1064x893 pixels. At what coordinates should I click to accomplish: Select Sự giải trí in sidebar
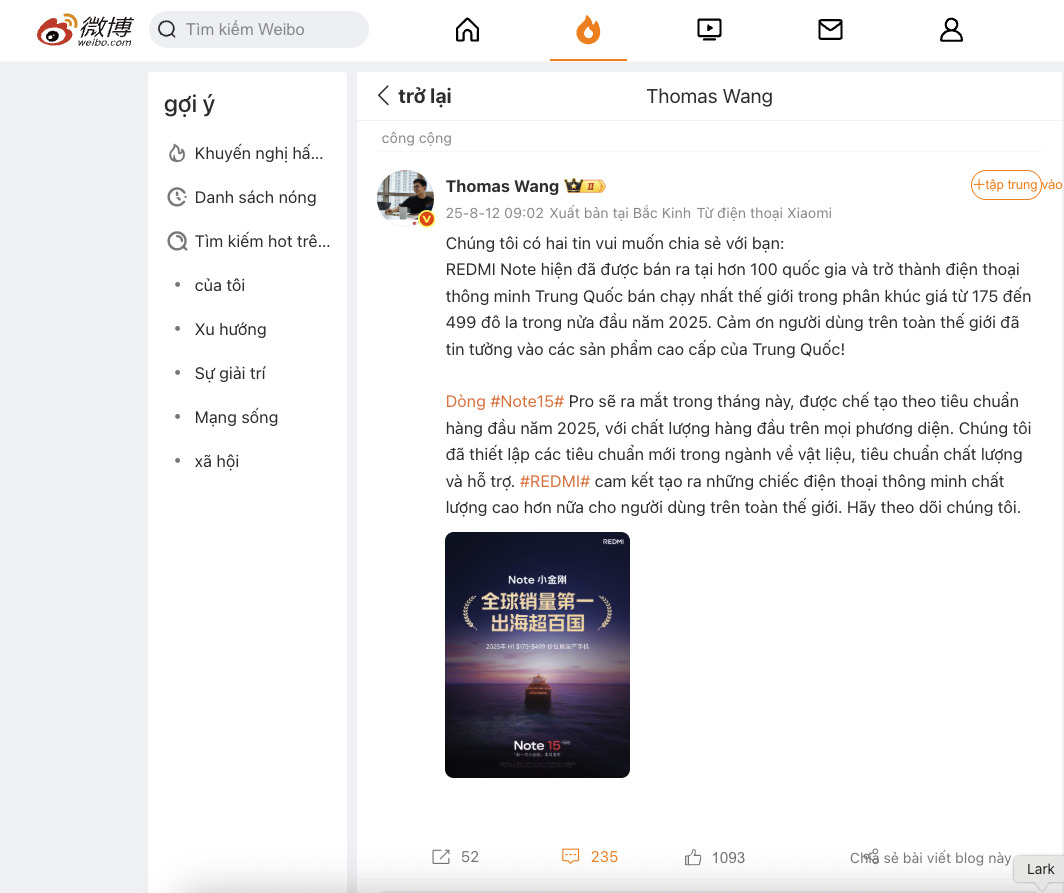point(230,373)
